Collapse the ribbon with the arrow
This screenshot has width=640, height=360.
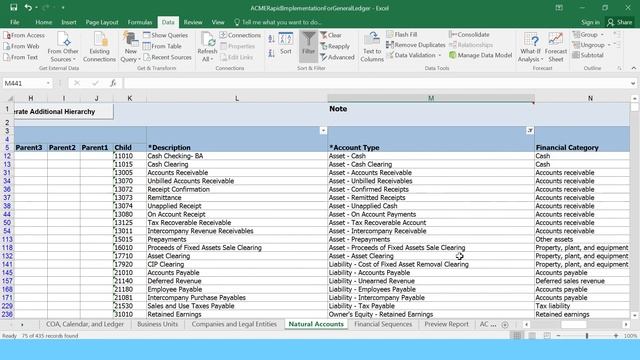[x=633, y=68]
